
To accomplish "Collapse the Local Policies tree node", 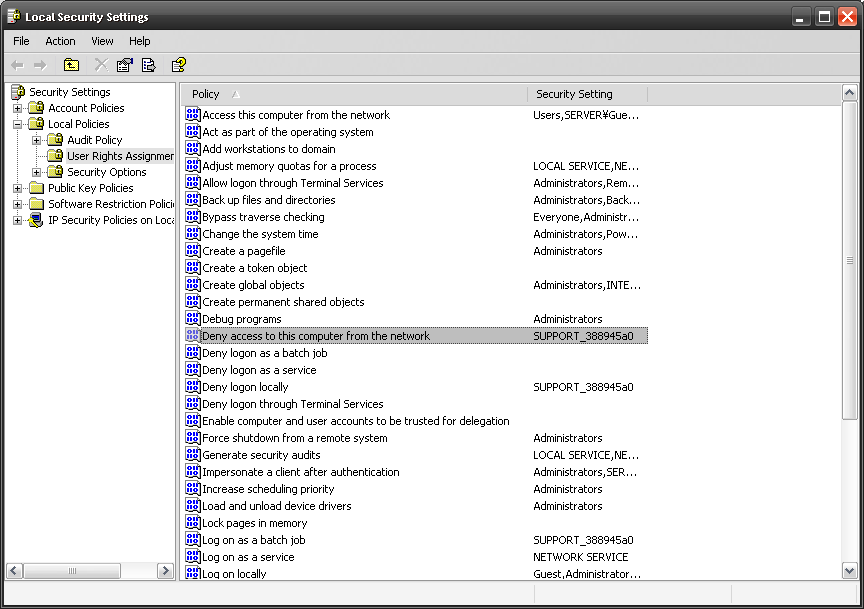I will tap(18, 124).
